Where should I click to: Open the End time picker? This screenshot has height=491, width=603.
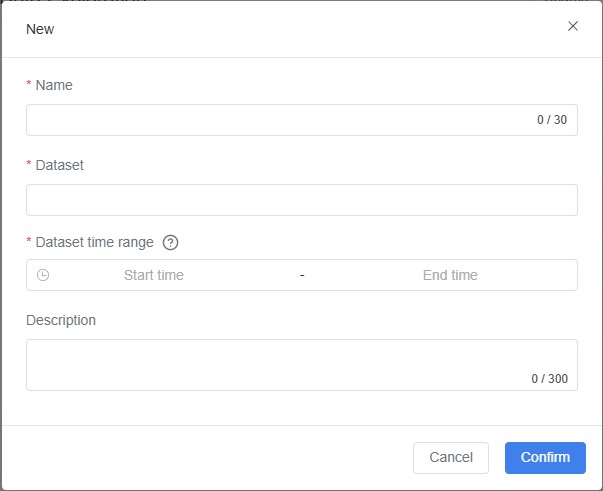tap(450, 275)
